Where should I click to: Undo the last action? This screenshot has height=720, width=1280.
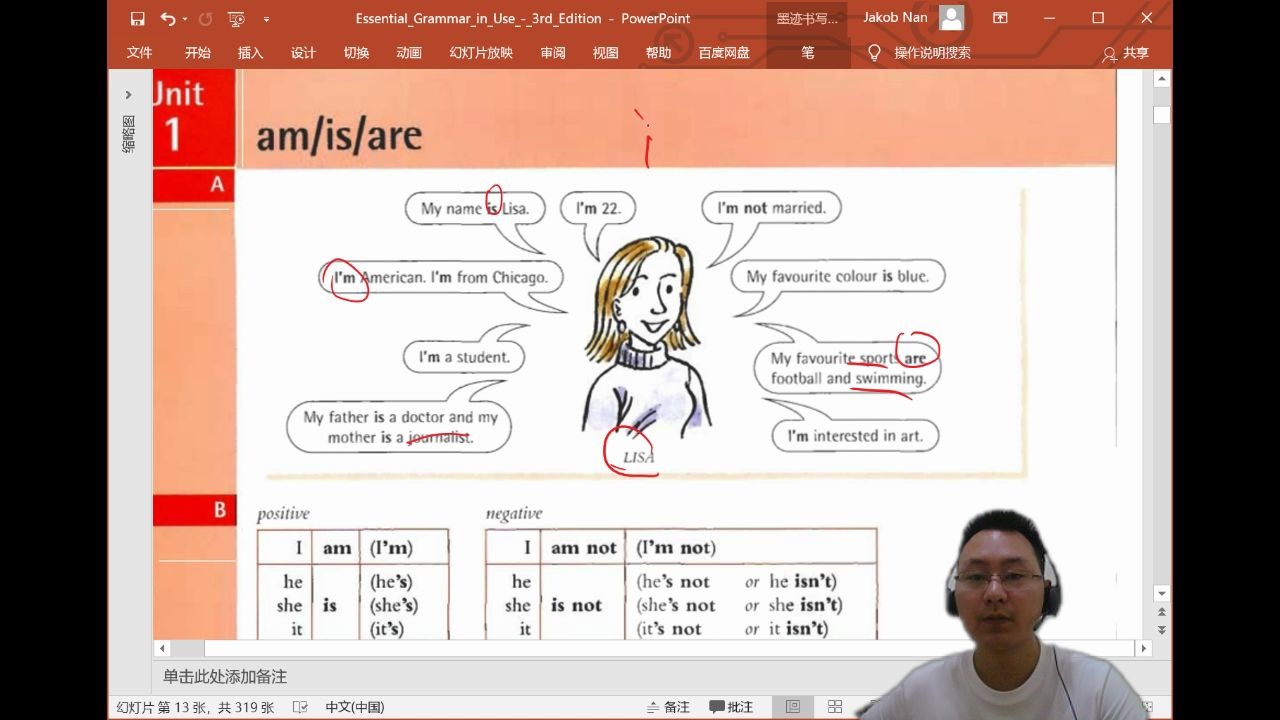(167, 18)
